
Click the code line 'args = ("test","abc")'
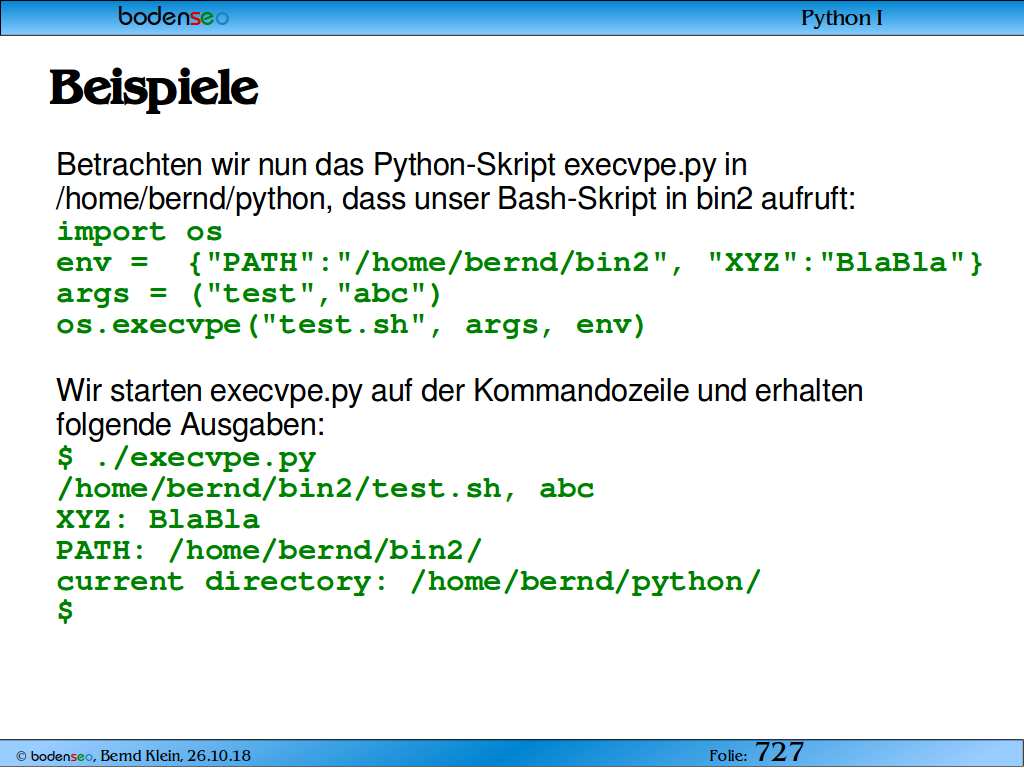point(249,294)
